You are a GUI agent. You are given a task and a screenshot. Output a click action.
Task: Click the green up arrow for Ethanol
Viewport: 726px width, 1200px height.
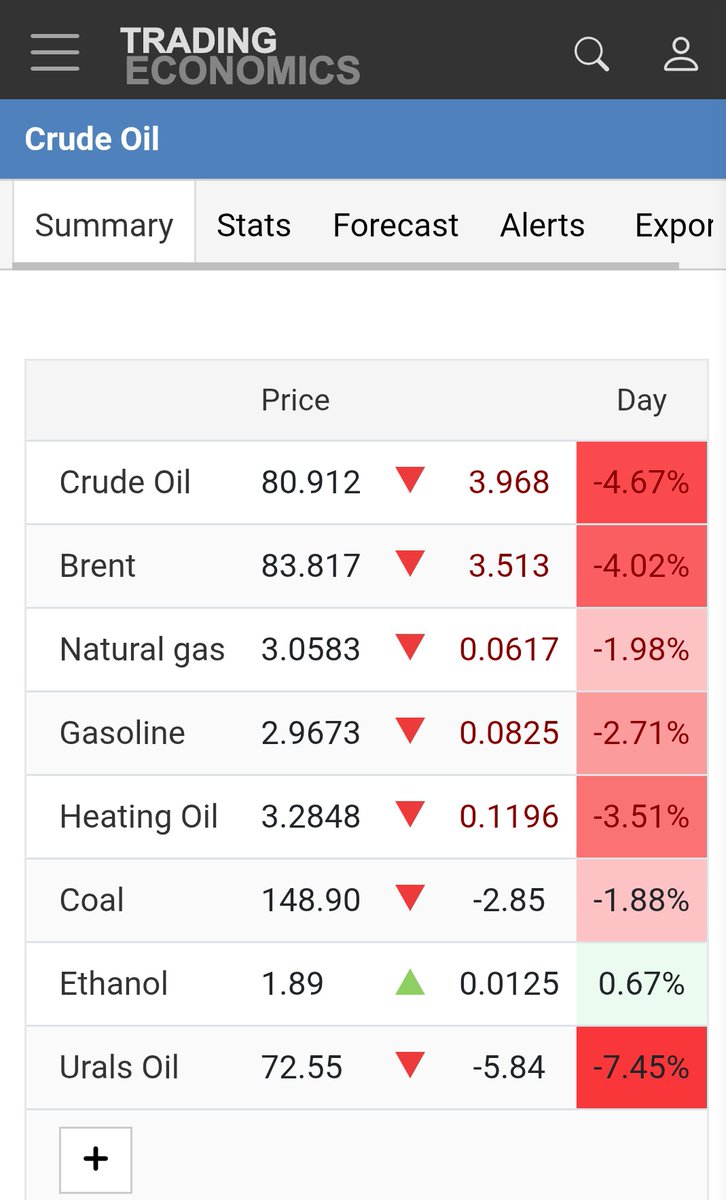410,983
